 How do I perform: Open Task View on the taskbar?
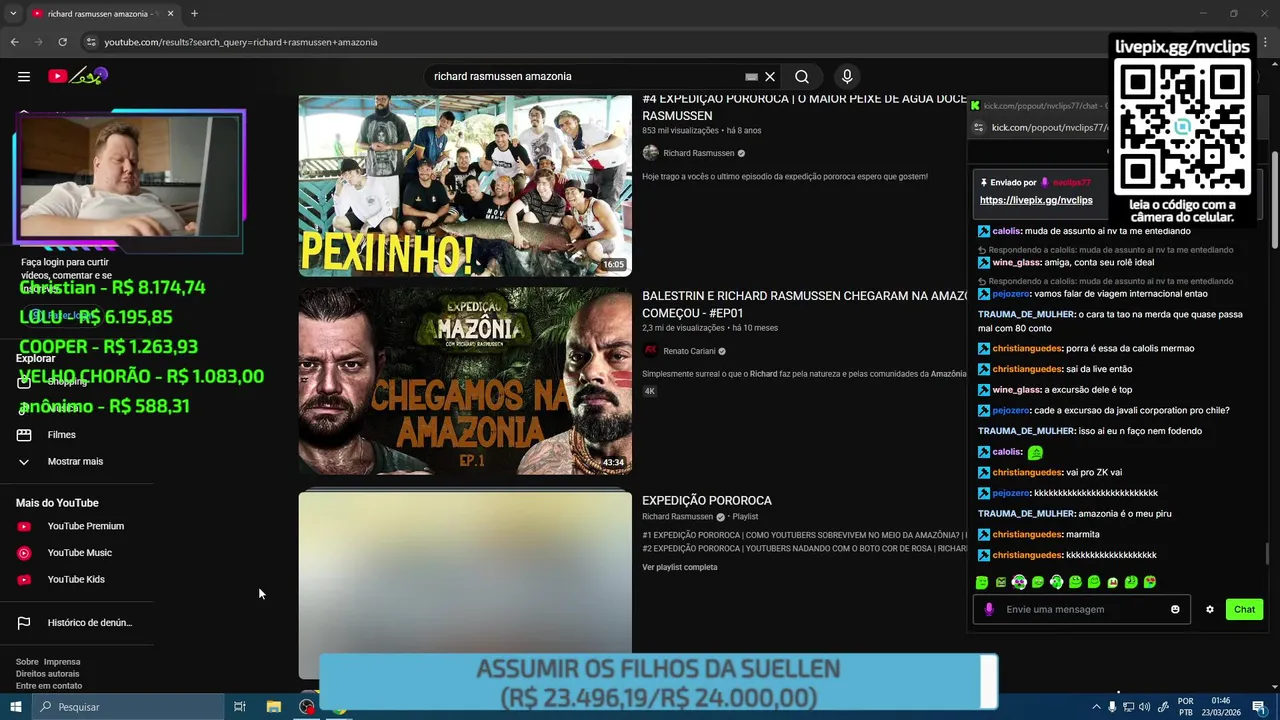(x=240, y=707)
